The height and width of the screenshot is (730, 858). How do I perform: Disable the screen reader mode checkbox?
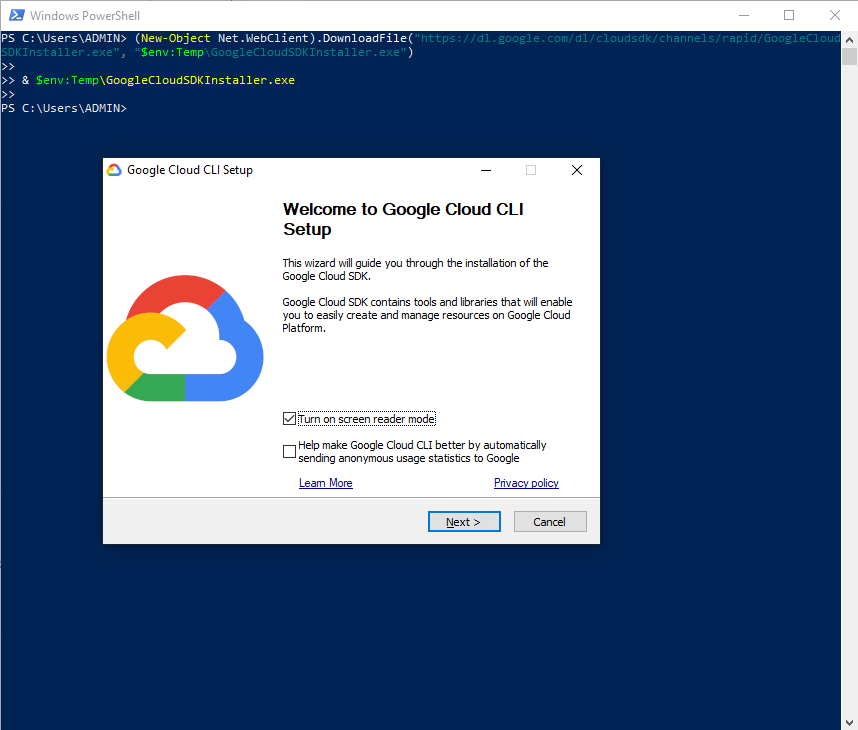290,419
